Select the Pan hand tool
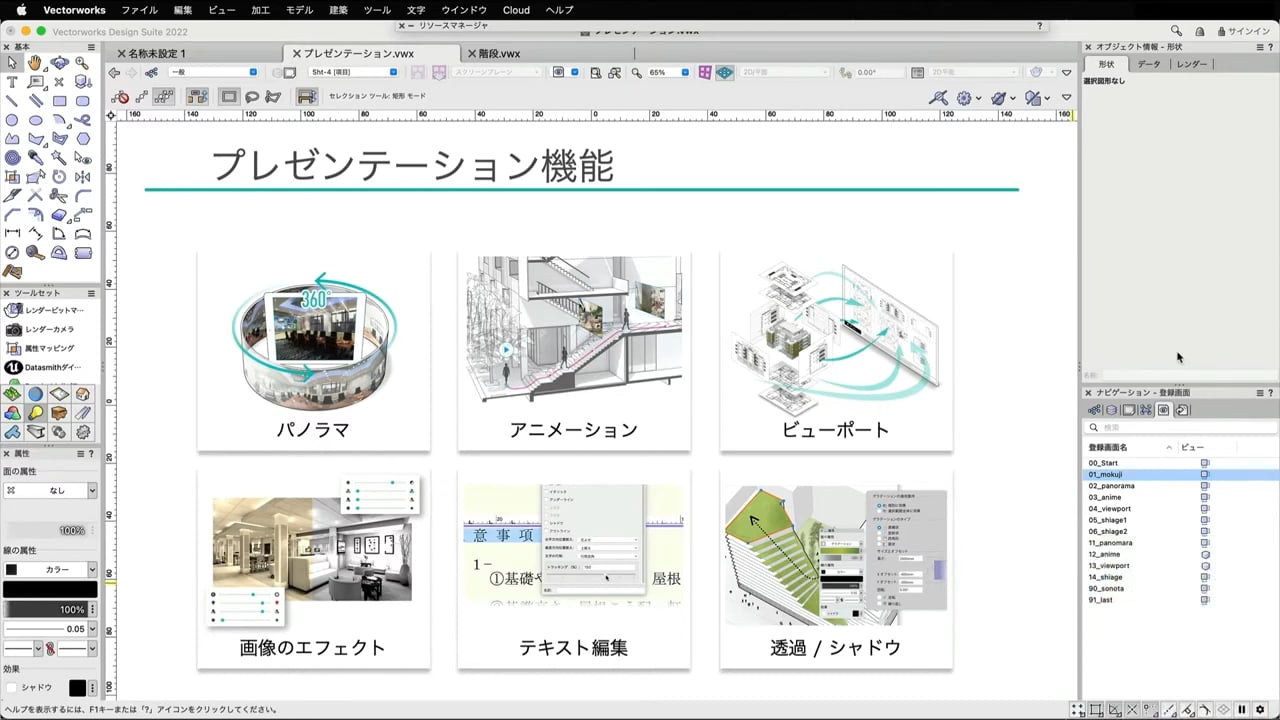Viewport: 1280px width, 720px height. point(35,63)
